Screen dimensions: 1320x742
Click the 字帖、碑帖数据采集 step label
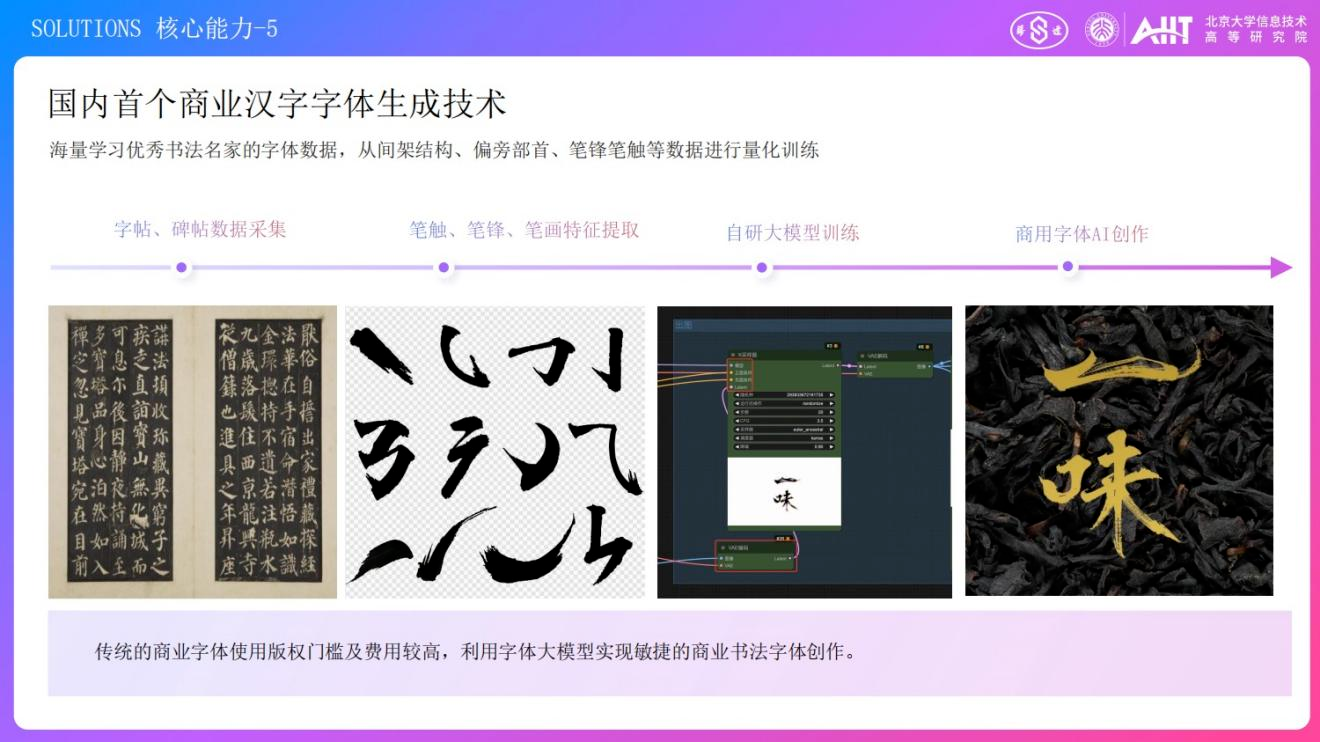pos(201,229)
